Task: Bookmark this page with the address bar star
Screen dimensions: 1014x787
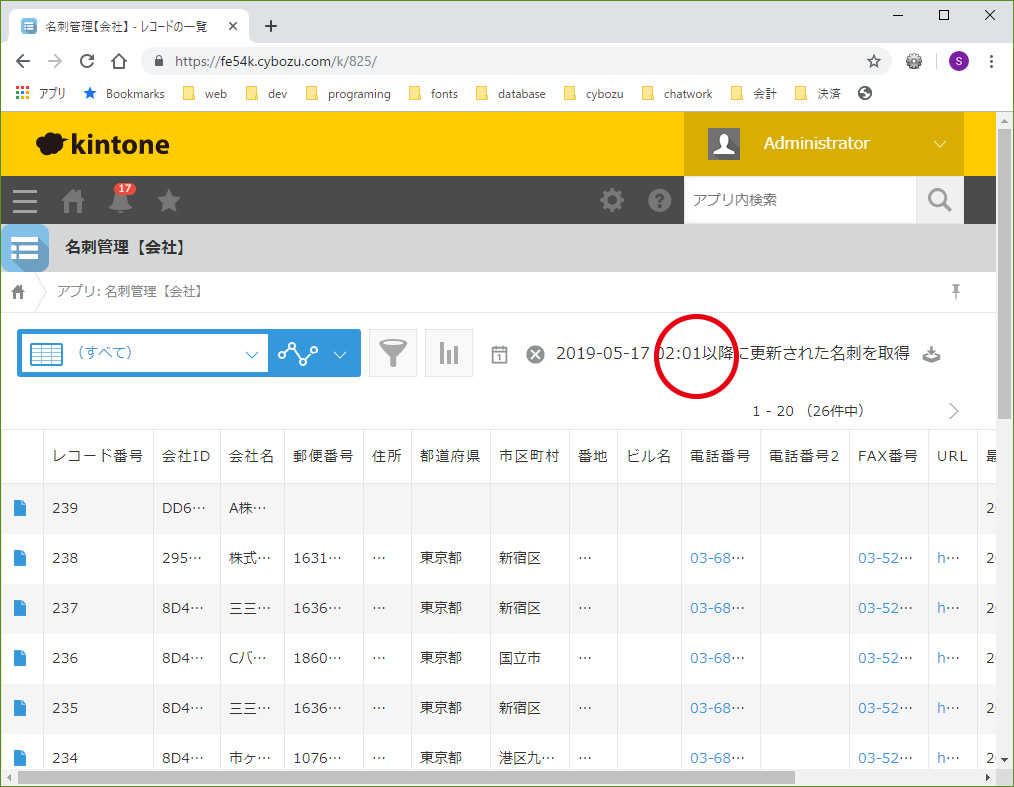Action: tap(874, 61)
